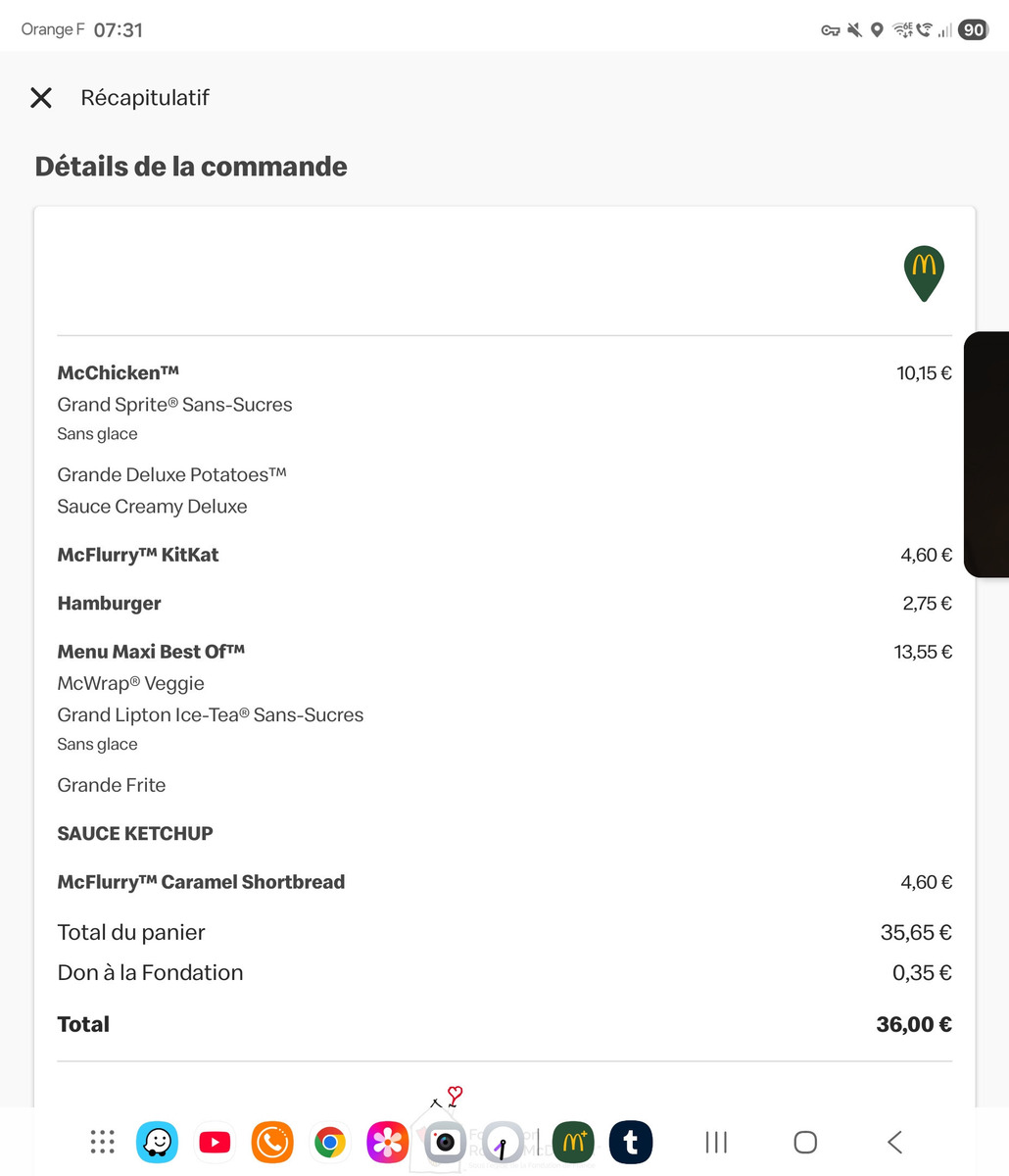Image resolution: width=1009 pixels, height=1176 pixels.
Task: Tap the Don à la Fondation row
Action: coord(150,973)
